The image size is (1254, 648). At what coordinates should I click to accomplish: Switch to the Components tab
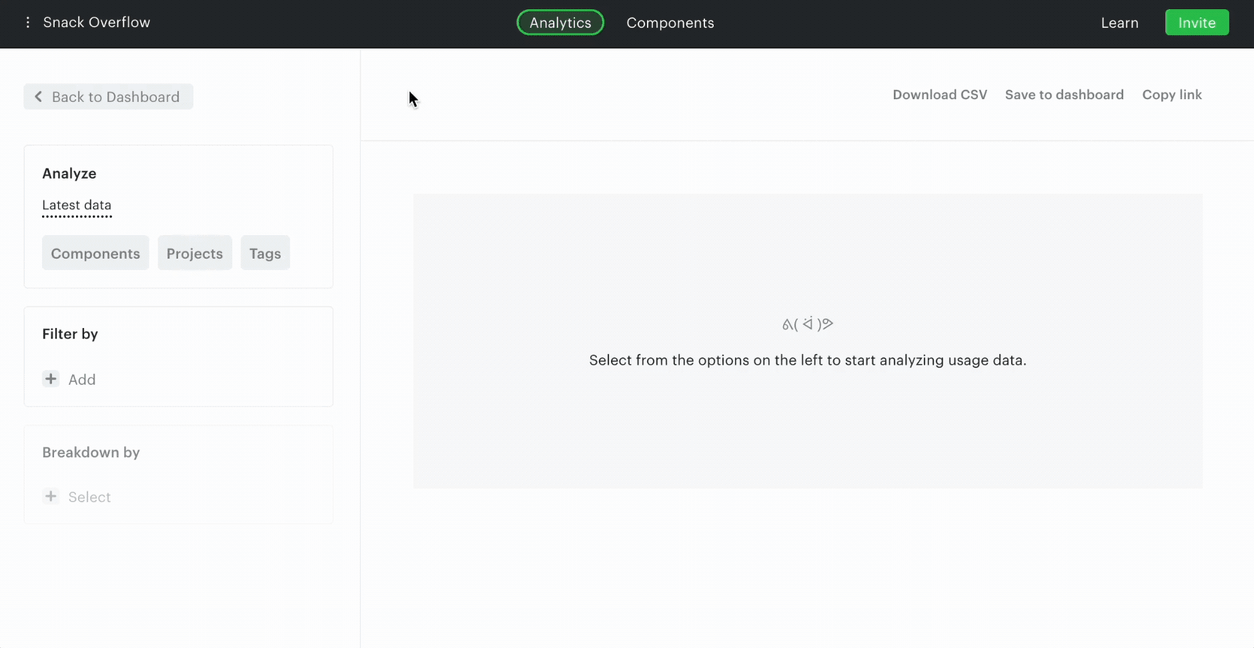pos(670,22)
